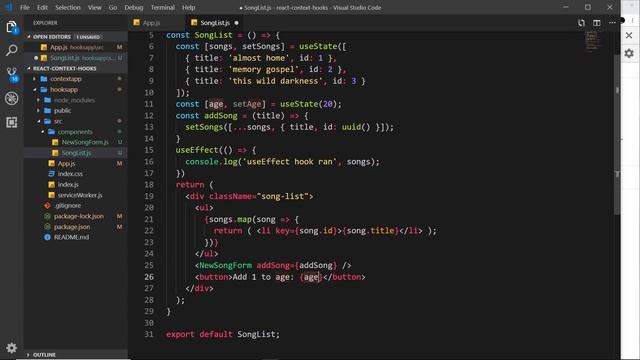The width and height of the screenshot is (640, 360).
Task: Open the Selection menu
Action: pos(68,7)
